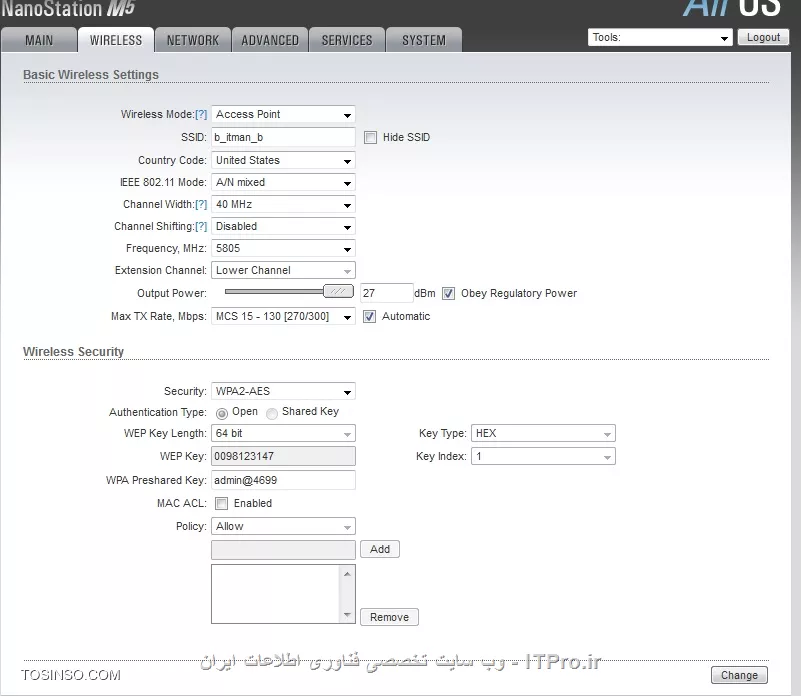
Task: Click the MAC address entry field
Action: pyautogui.click(x=283, y=549)
